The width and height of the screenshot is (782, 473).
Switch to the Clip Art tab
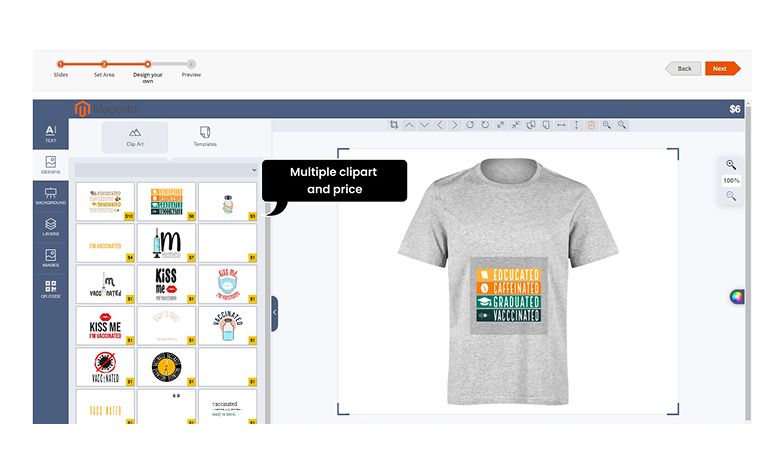click(x=135, y=136)
